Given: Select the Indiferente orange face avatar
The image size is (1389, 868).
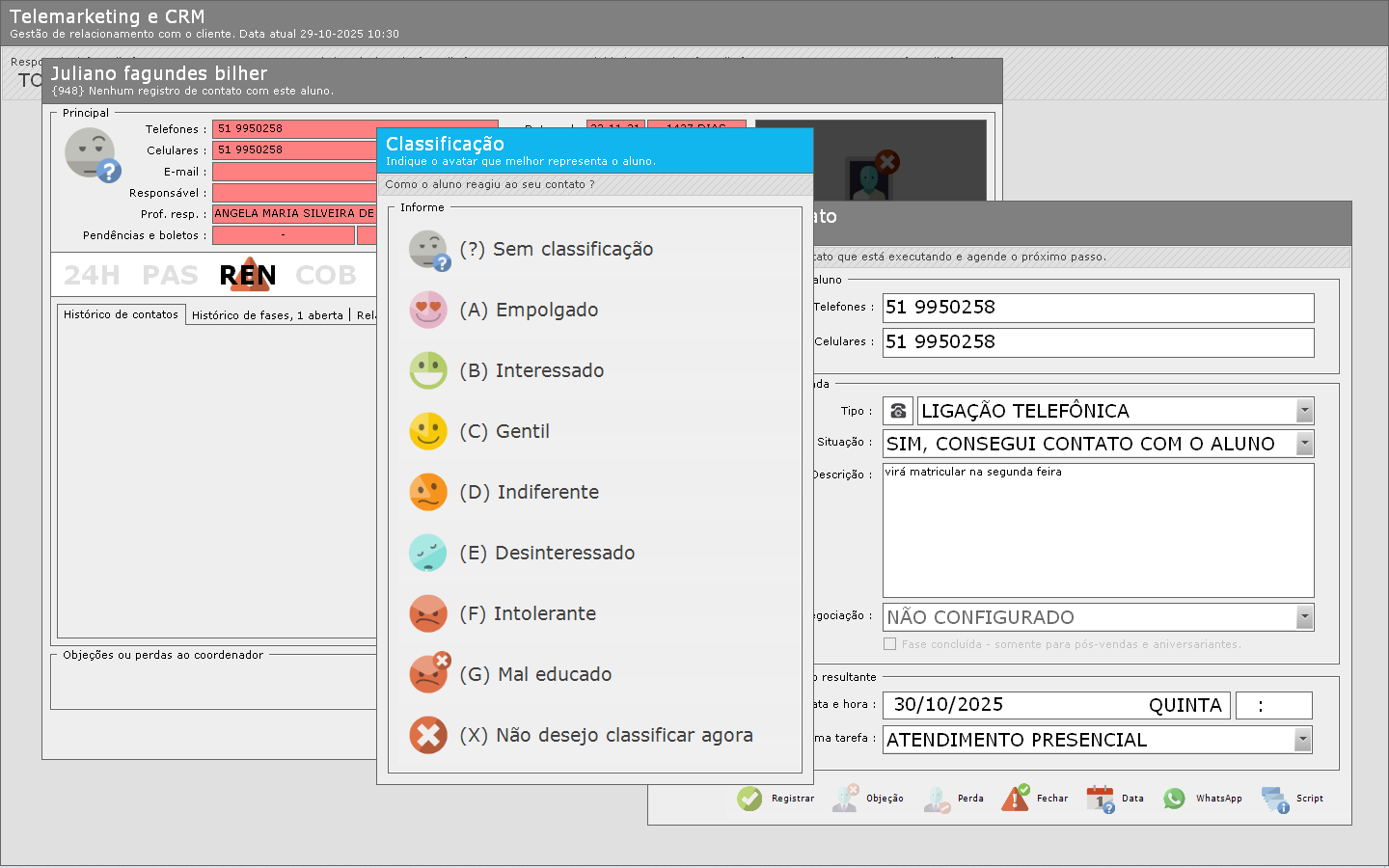Looking at the screenshot, I should point(428,492).
